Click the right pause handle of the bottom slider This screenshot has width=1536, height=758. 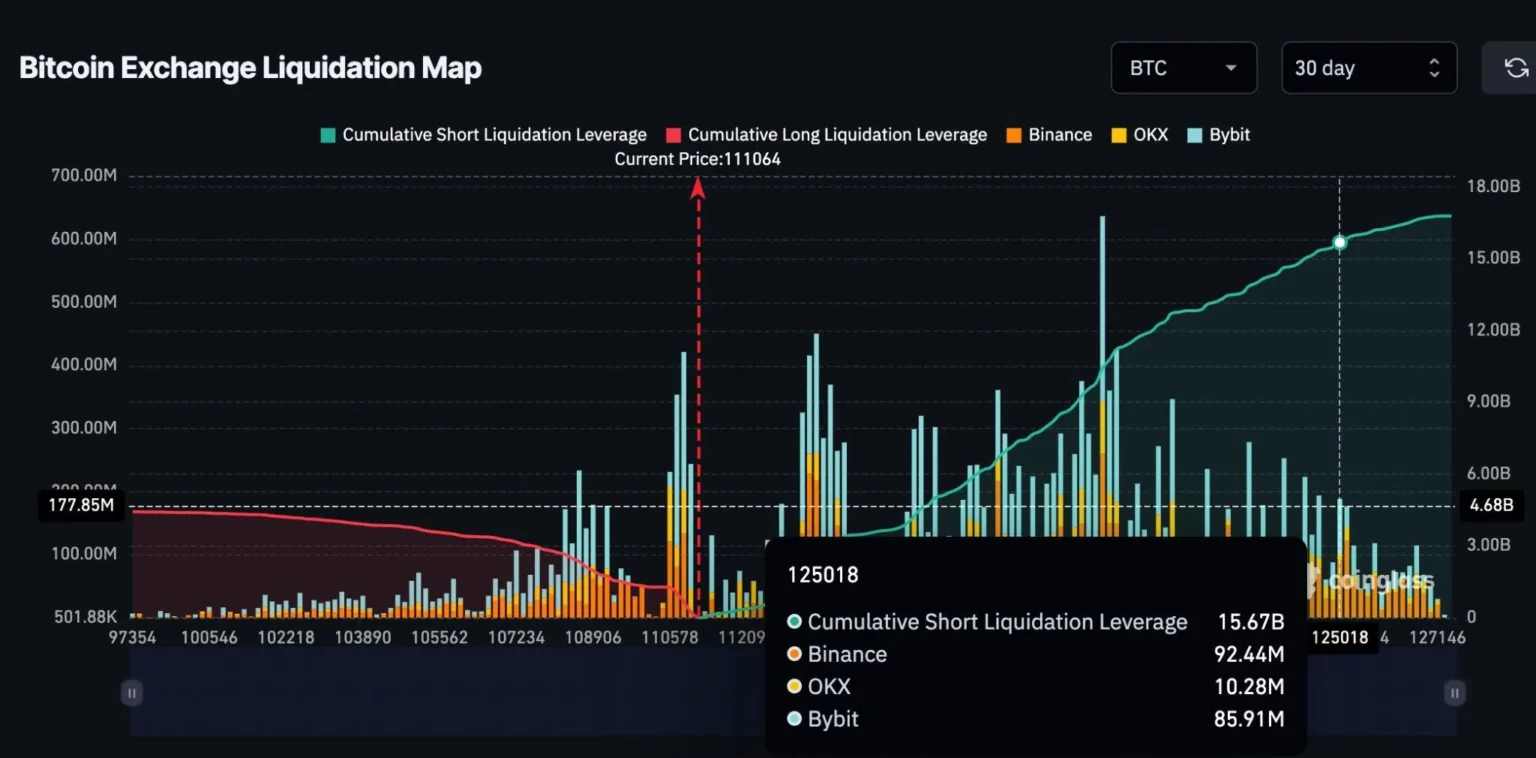[1454, 692]
